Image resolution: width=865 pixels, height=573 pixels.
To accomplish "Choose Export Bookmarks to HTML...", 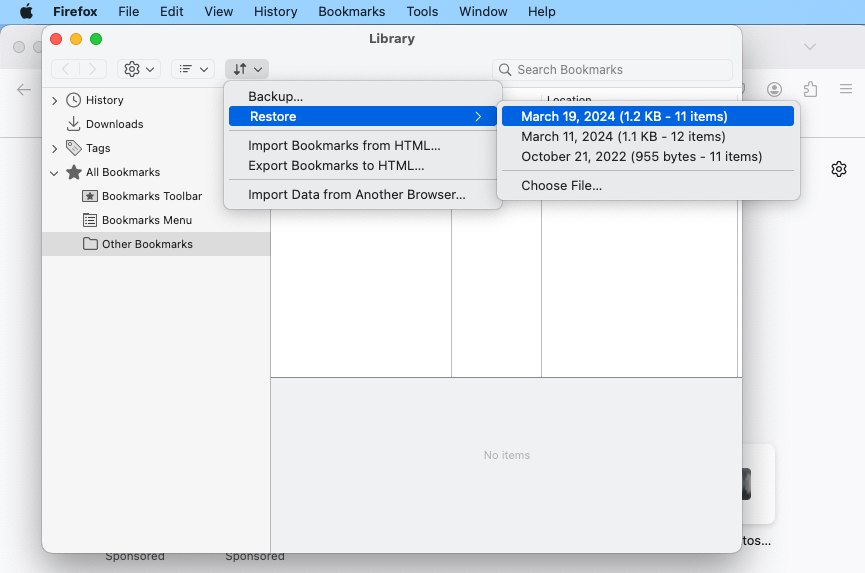I will pyautogui.click(x=363, y=165).
